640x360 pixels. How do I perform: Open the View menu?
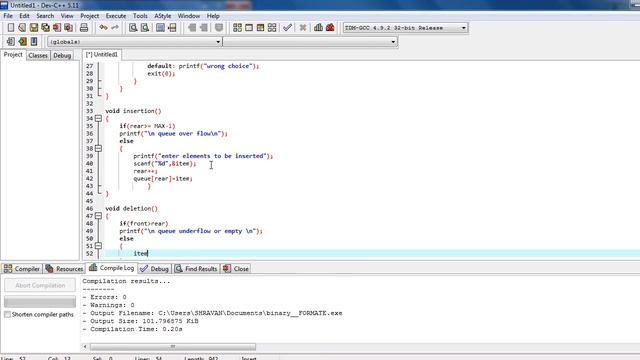click(x=67, y=16)
